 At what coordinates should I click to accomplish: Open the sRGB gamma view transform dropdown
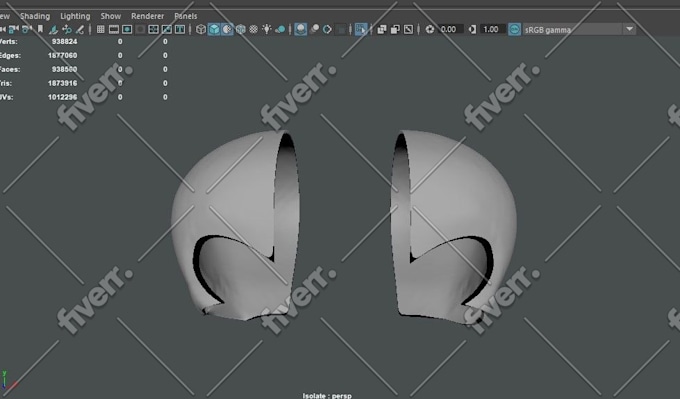[x=579, y=29]
